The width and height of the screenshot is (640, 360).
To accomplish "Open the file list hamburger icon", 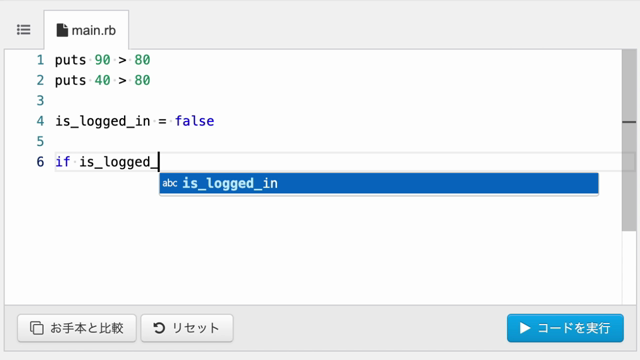I will [x=24, y=30].
